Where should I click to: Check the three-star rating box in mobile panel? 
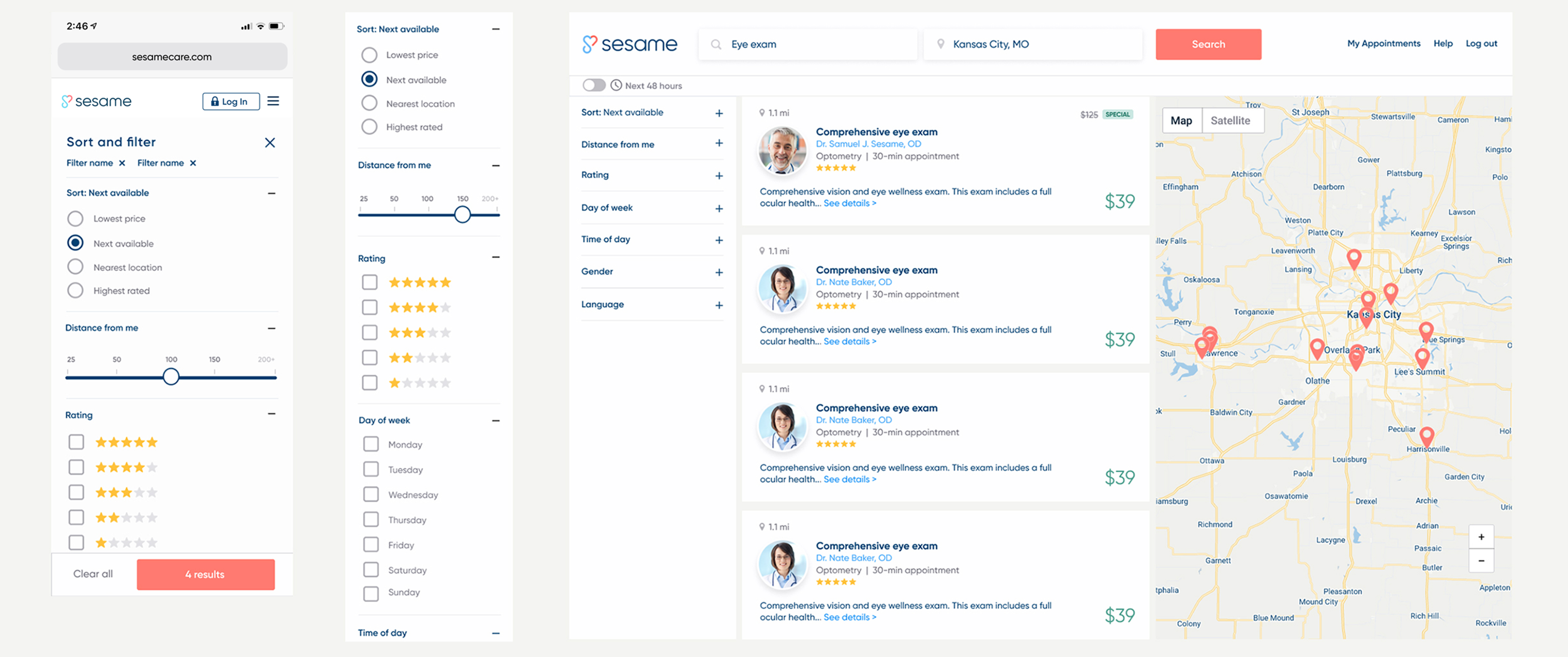pos(76,492)
